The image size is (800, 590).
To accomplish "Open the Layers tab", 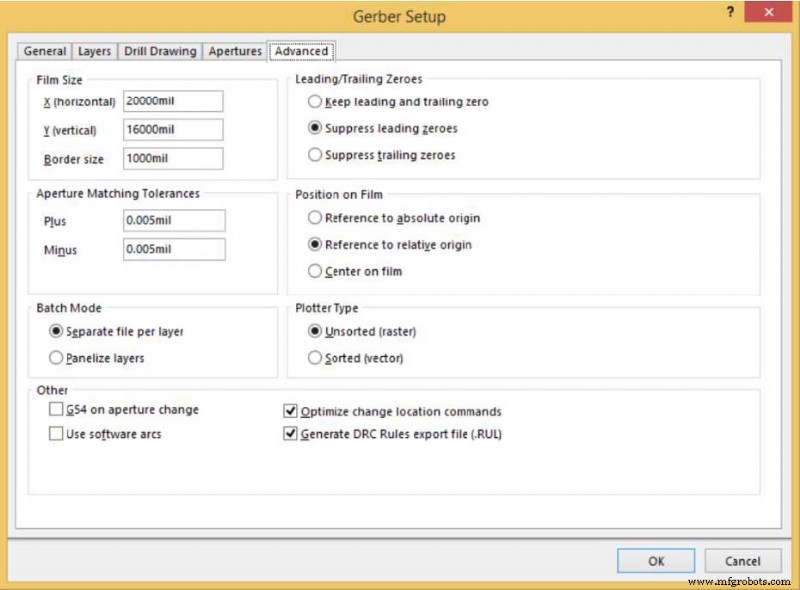I will coord(96,51).
